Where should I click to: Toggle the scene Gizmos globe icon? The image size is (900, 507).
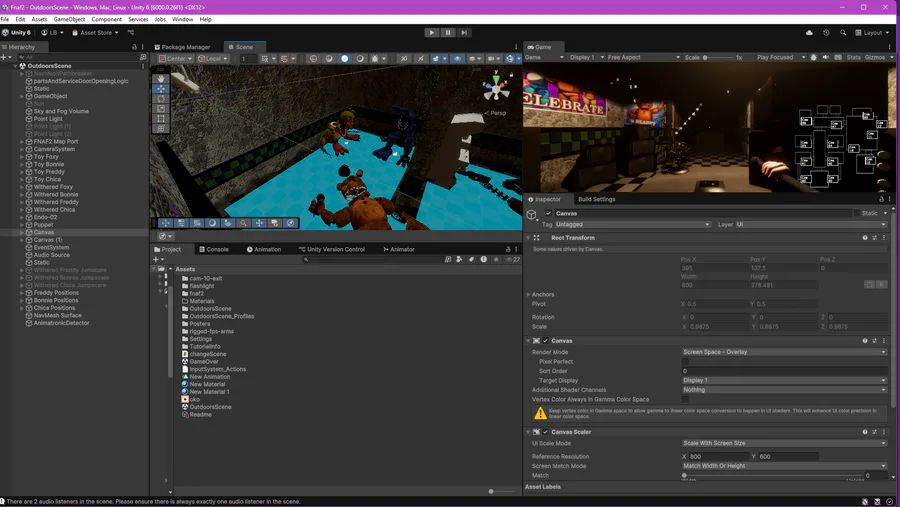click(509, 59)
